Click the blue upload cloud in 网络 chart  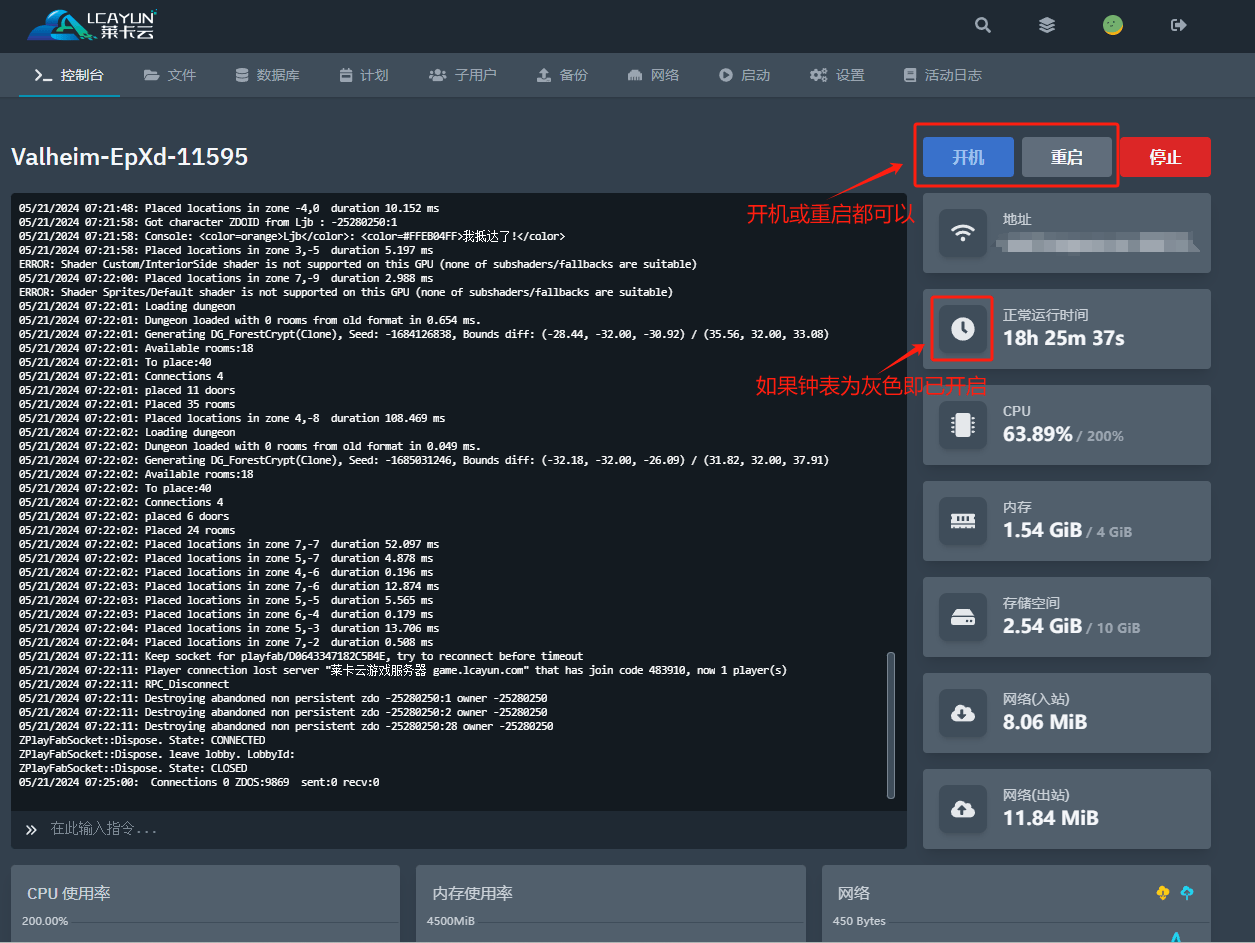point(1187,893)
